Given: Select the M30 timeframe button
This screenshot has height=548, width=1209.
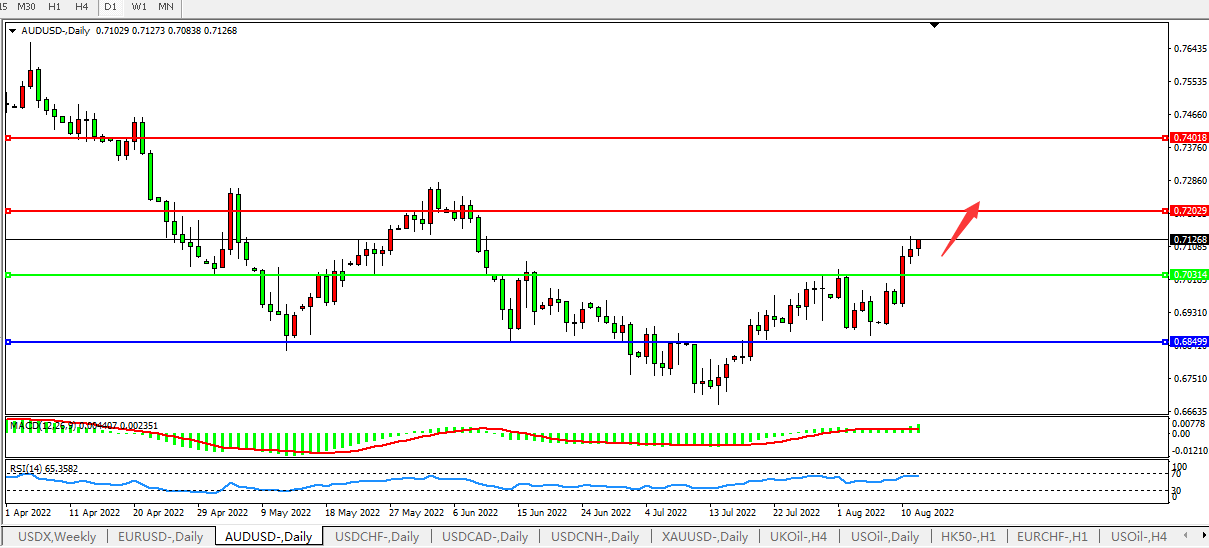Looking at the screenshot, I should (27, 7).
